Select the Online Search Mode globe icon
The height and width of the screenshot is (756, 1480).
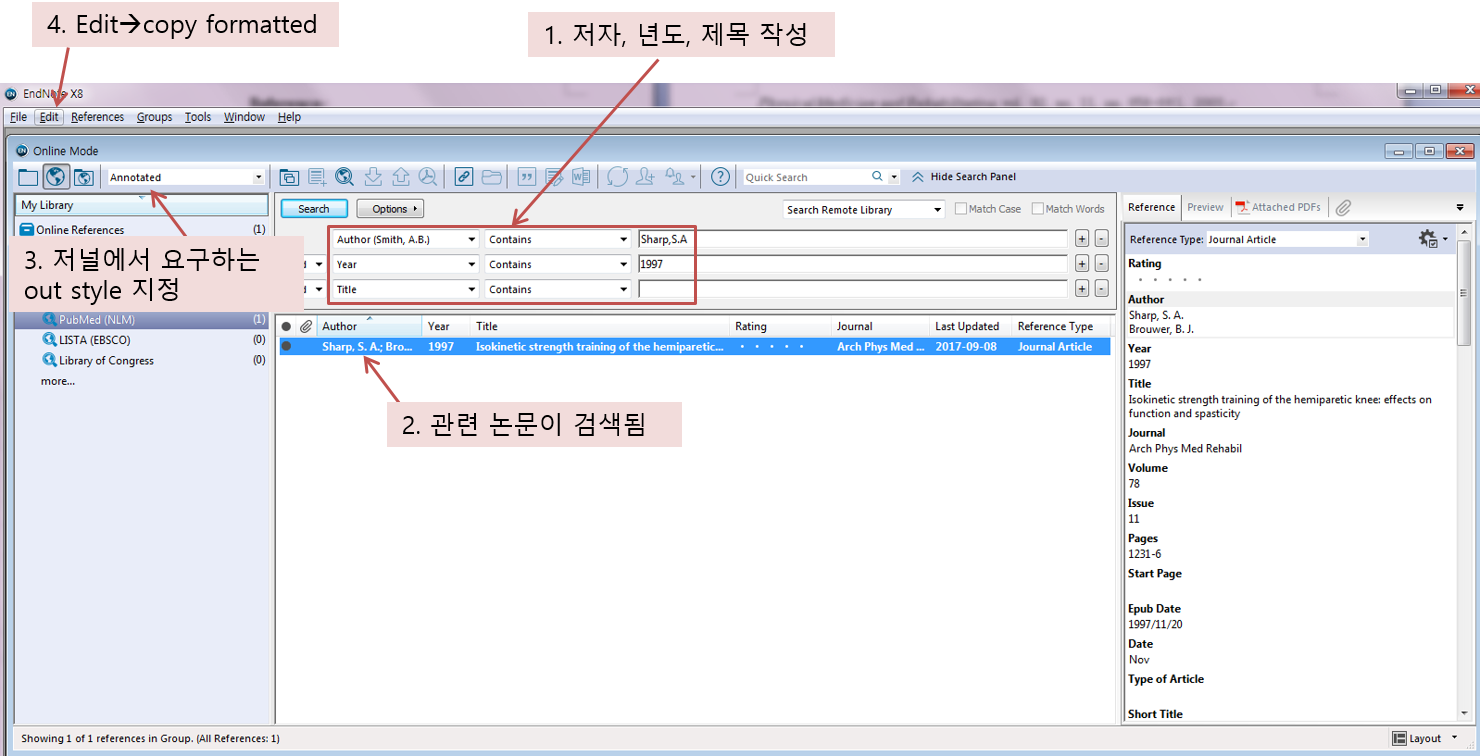56,177
